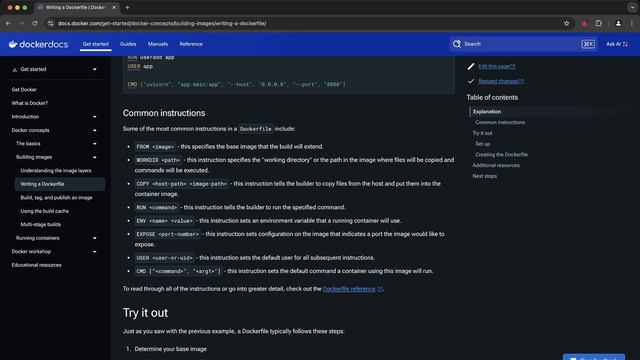The image size is (640, 360).
Task: Jump to Set up in table of contents
Action: click(x=482, y=144)
